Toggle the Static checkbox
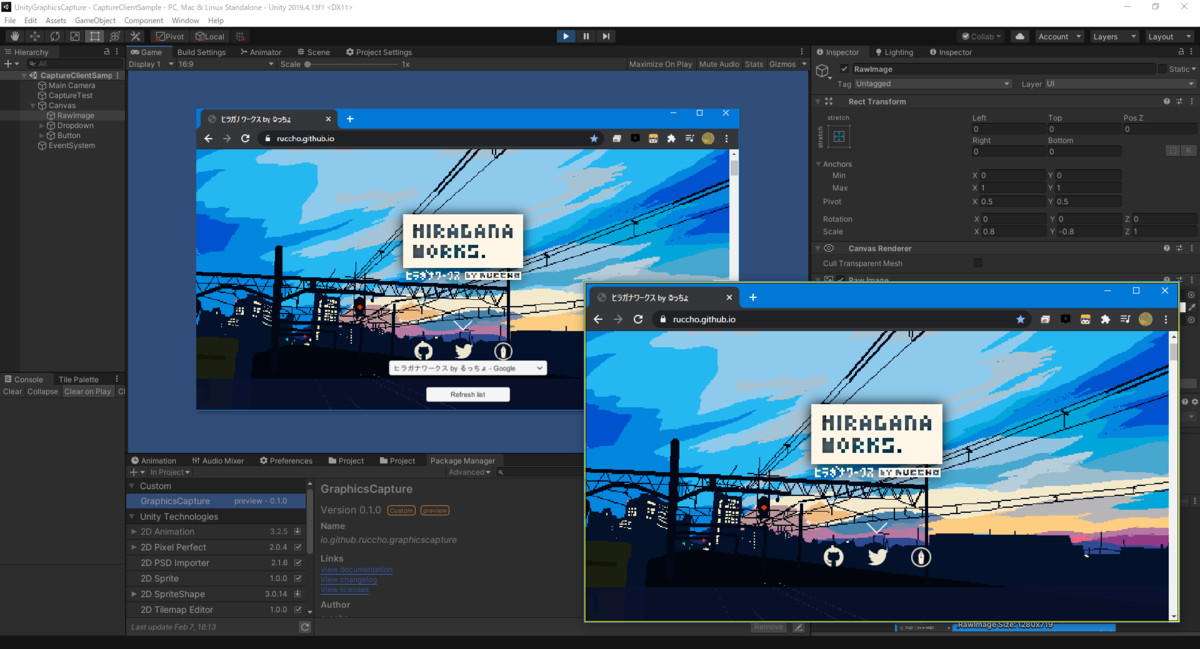The width and height of the screenshot is (1200, 649). [x=1162, y=69]
